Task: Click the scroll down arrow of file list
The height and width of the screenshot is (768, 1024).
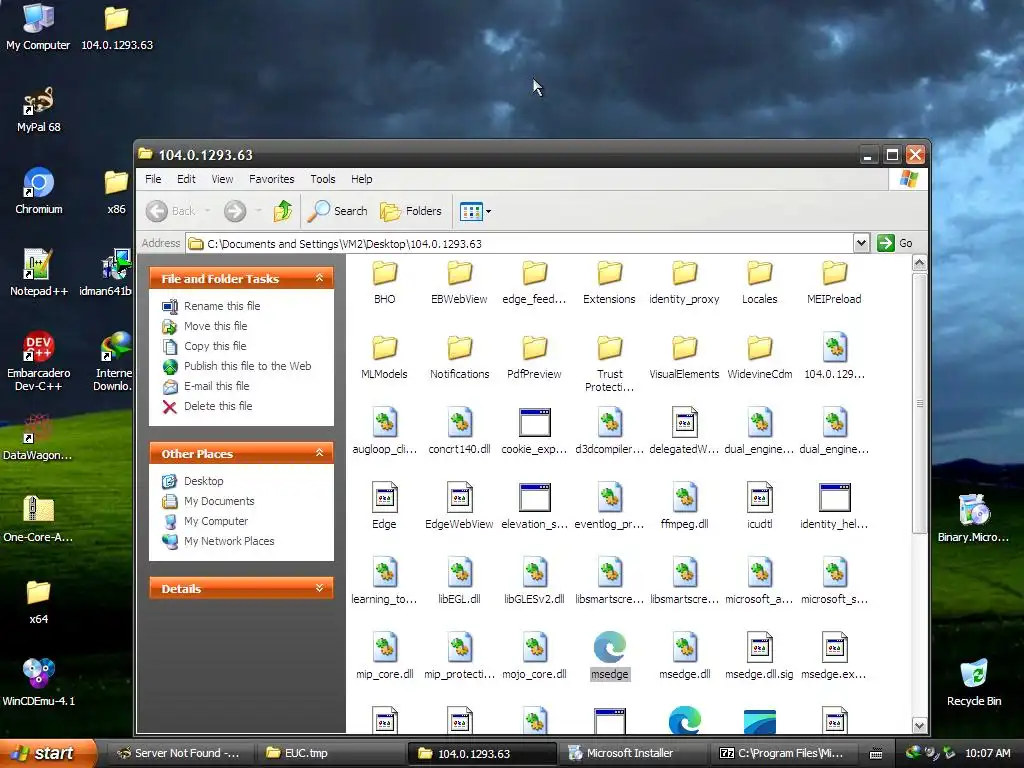Action: tap(919, 725)
